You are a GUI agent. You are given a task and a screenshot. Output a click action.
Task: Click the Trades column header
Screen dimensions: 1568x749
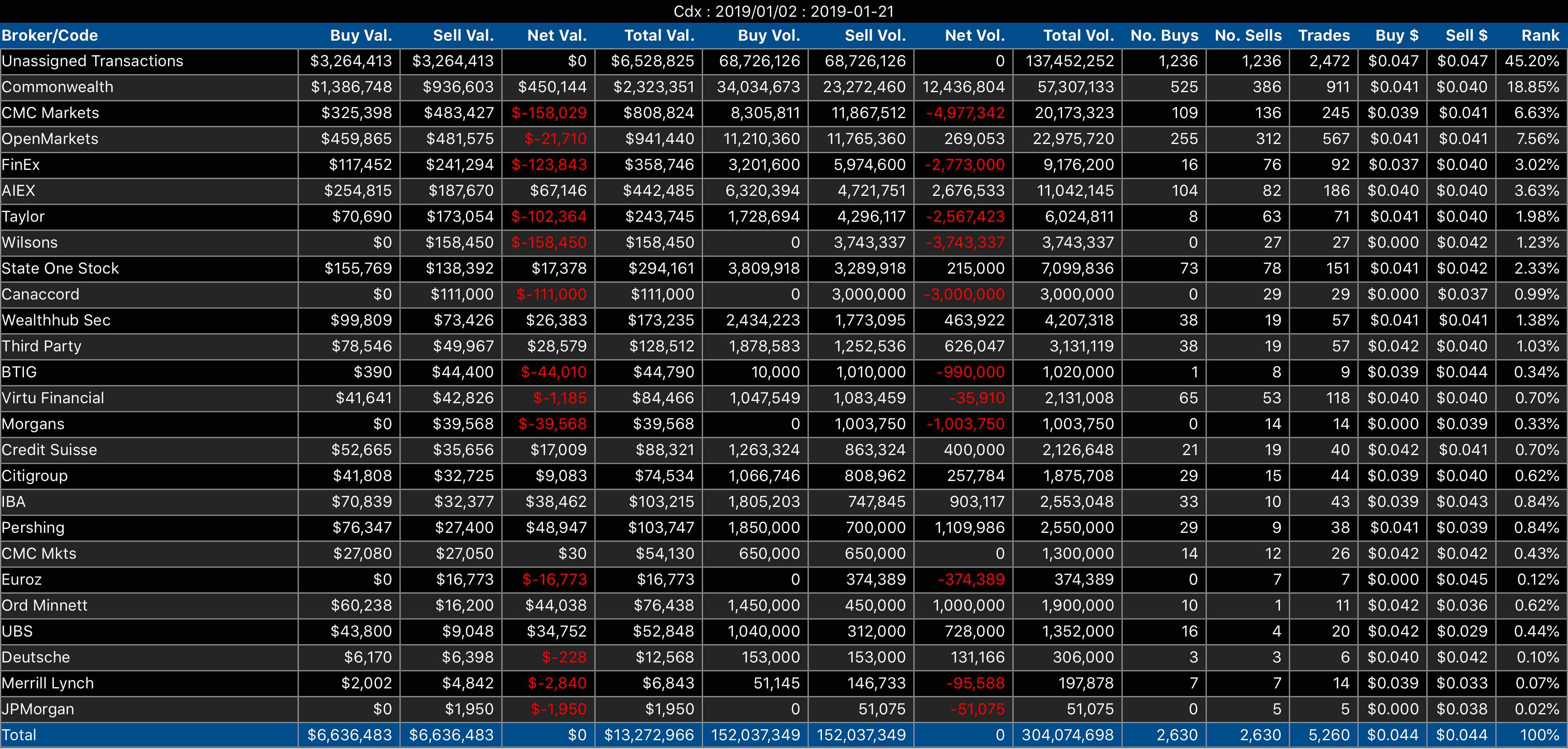click(1324, 35)
